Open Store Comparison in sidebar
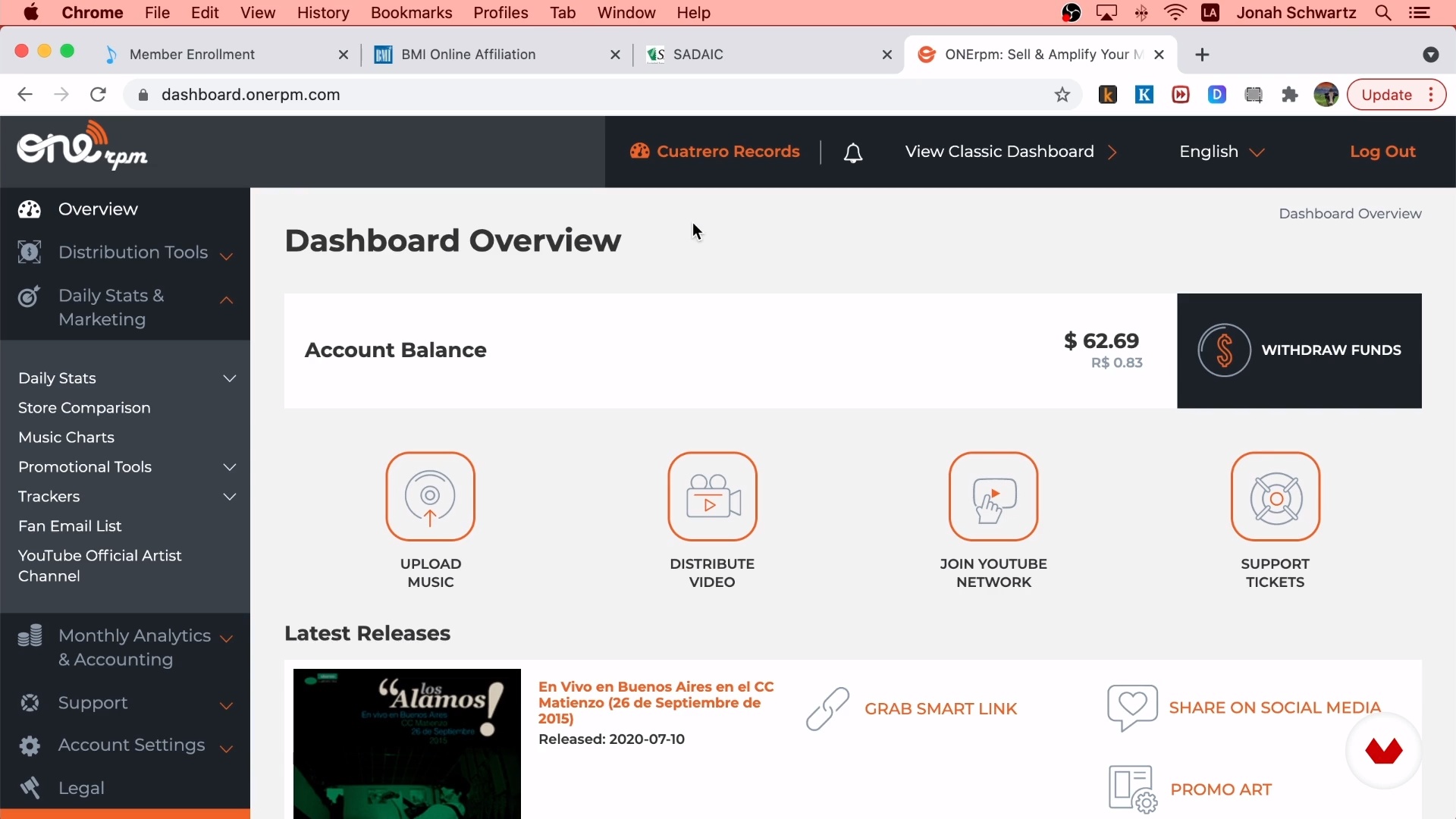Viewport: 1456px width, 819px height. [84, 408]
